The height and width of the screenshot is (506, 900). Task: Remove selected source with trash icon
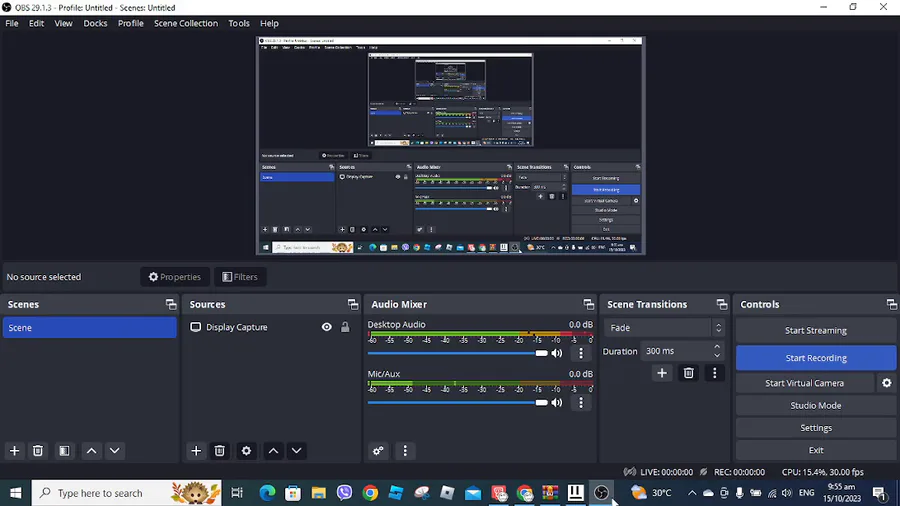coord(219,451)
